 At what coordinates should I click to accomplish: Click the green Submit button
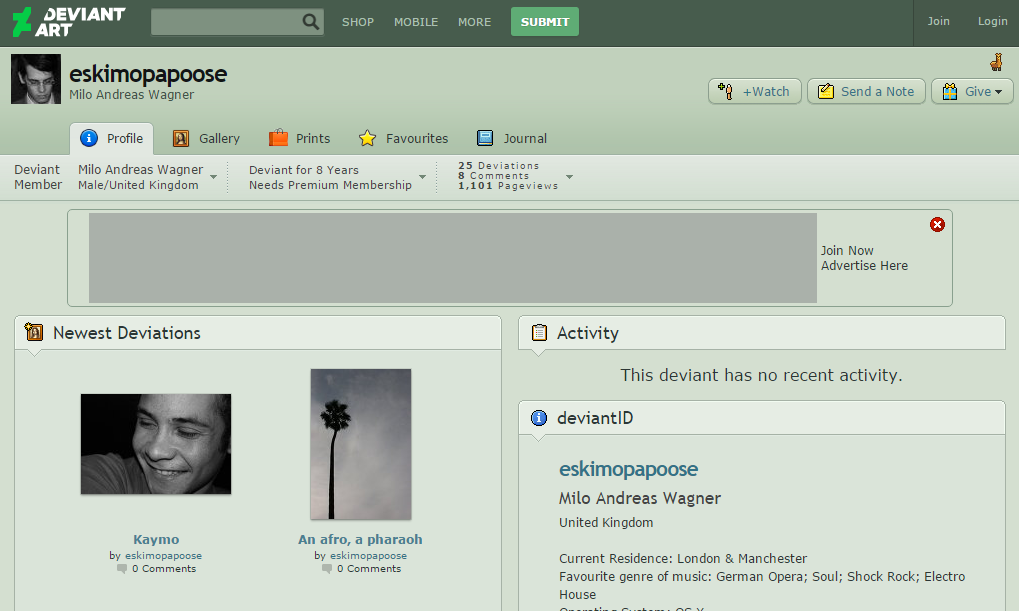coord(545,22)
